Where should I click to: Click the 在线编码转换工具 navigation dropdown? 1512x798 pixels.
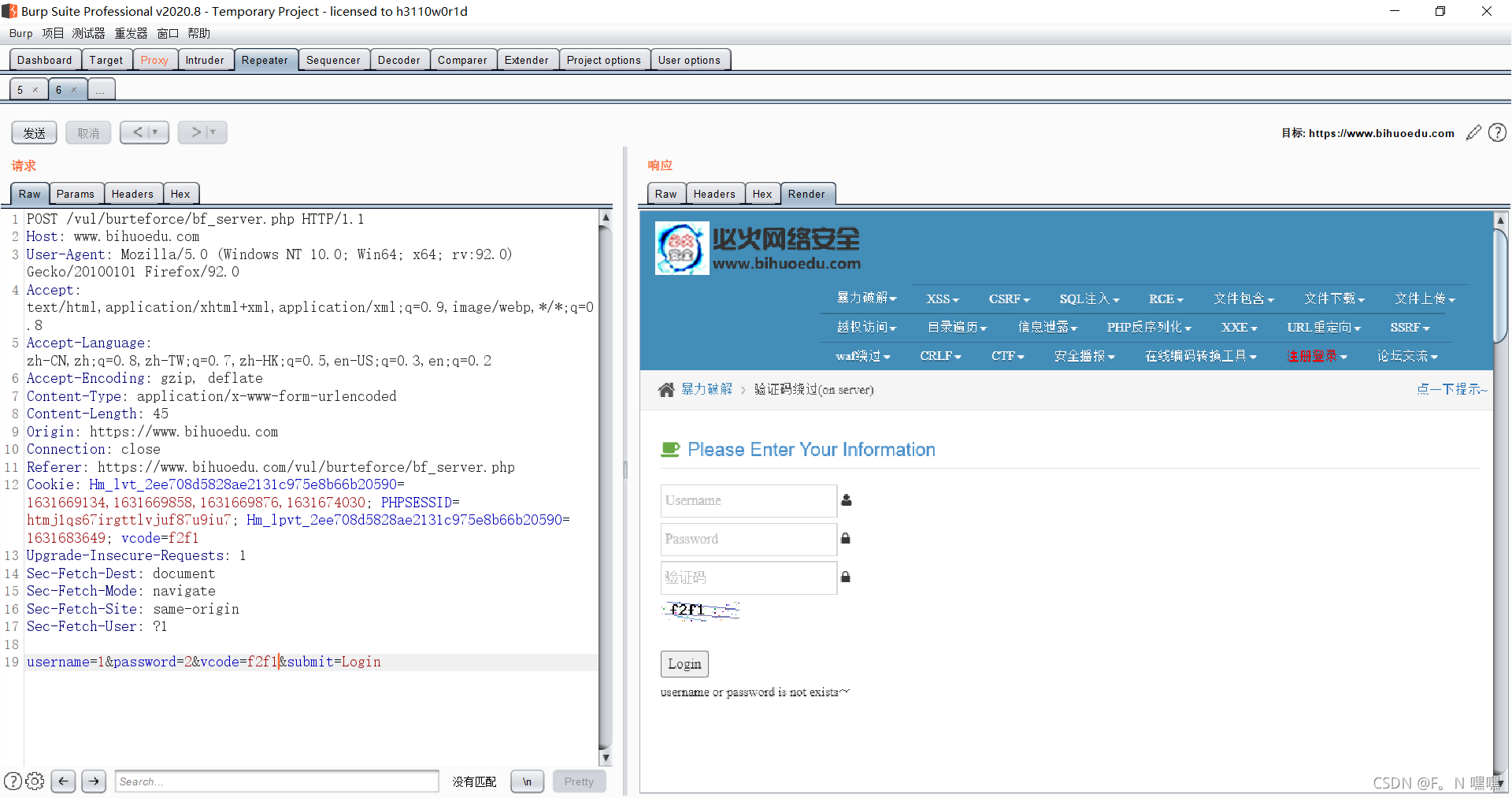[1201, 357]
